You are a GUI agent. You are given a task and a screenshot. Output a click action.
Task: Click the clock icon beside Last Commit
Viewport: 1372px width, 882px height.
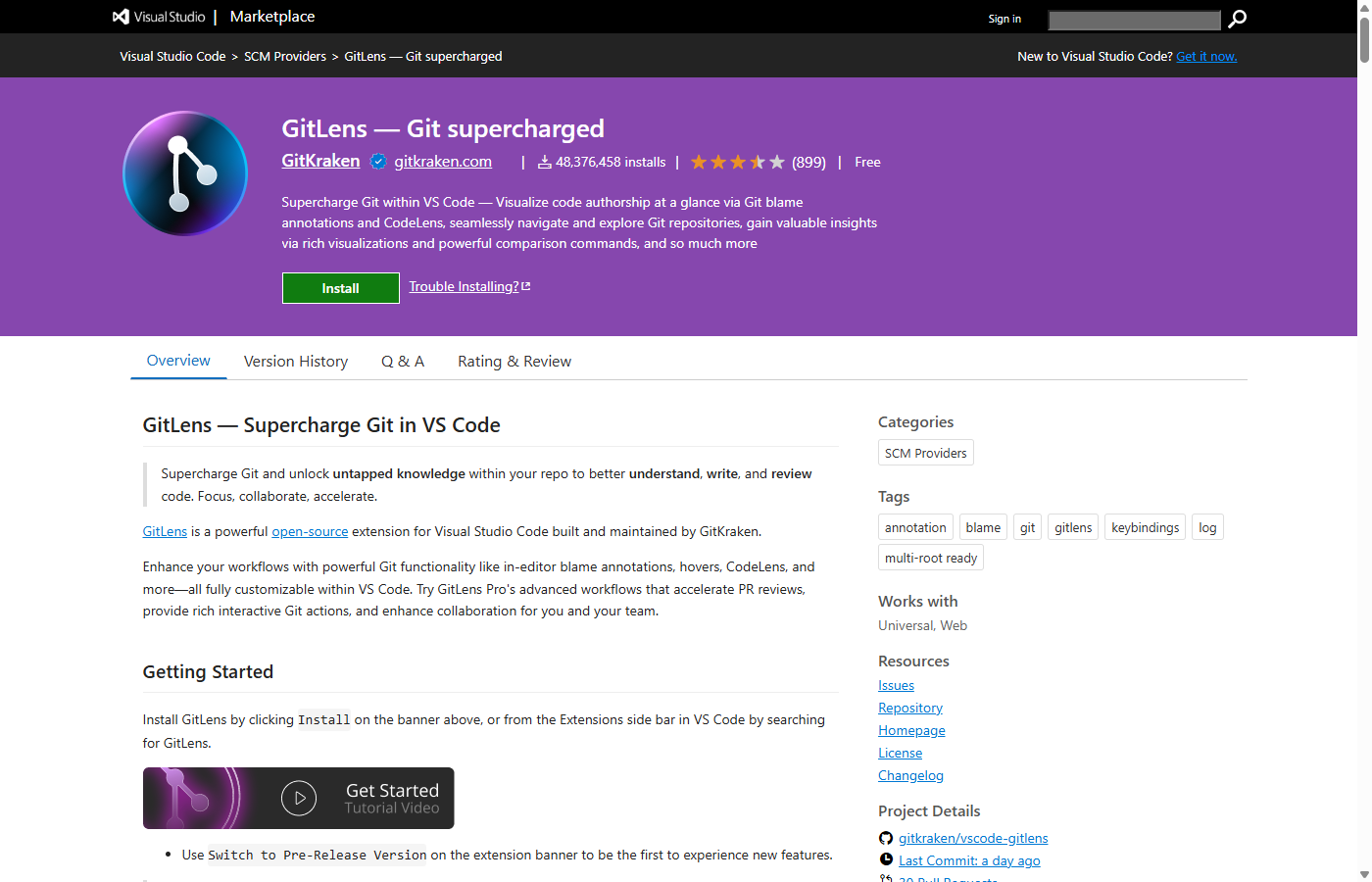(886, 859)
